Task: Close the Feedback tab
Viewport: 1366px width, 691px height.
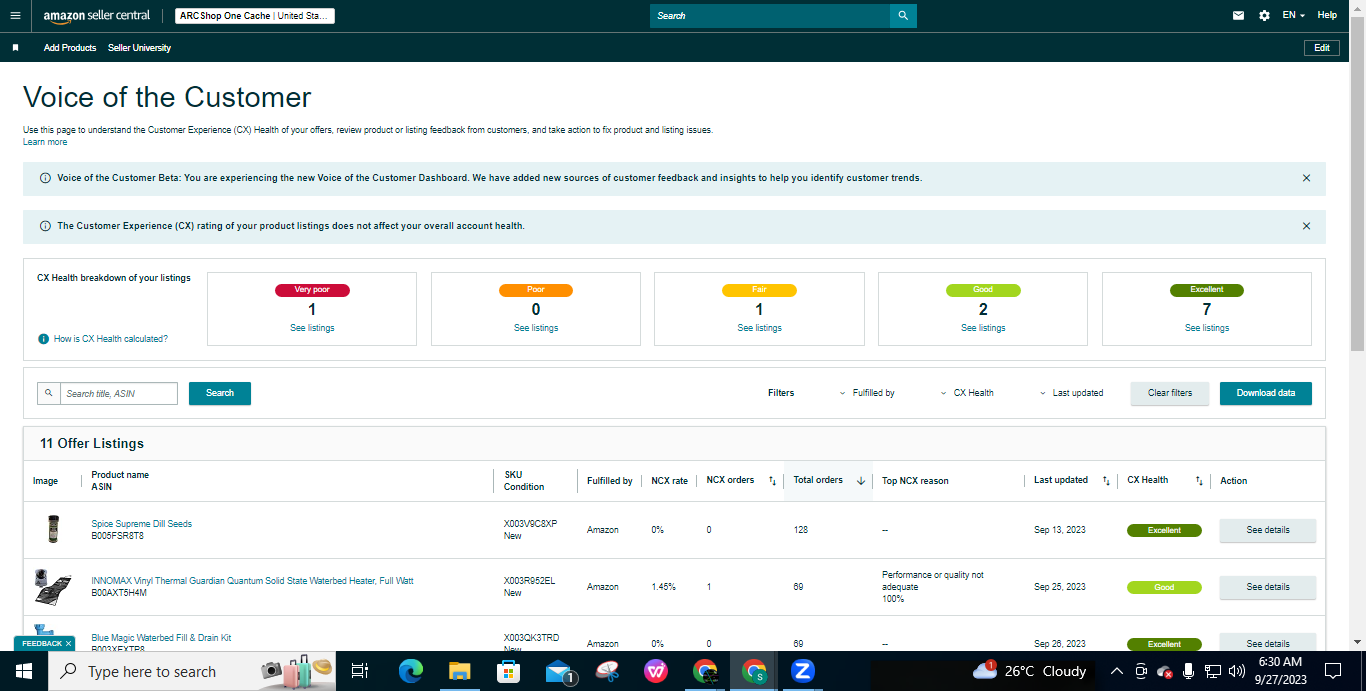Action: tap(68, 643)
